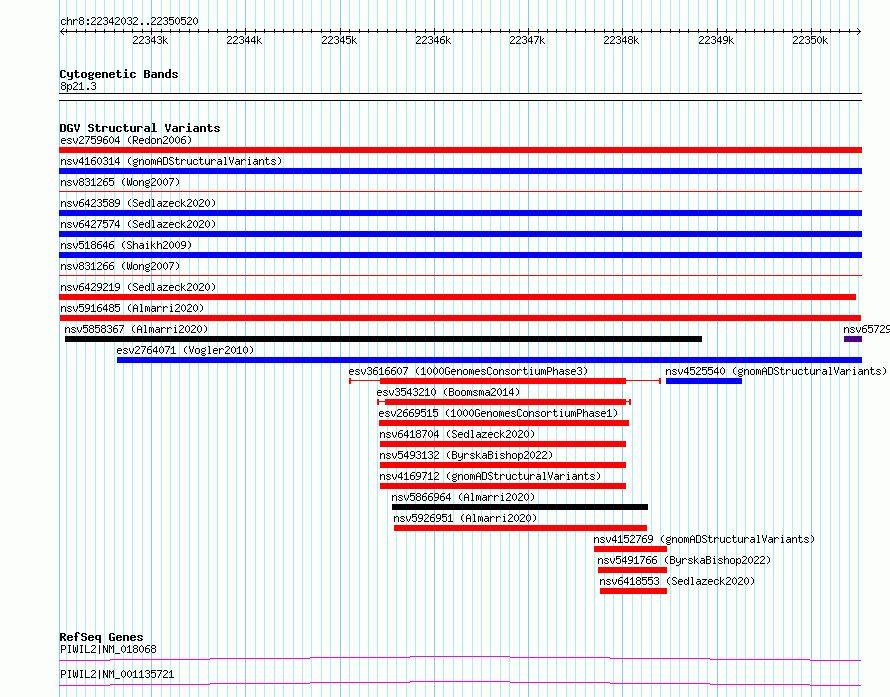Select nsv6423589 (Sedlazeck2020) label

pos(138,203)
